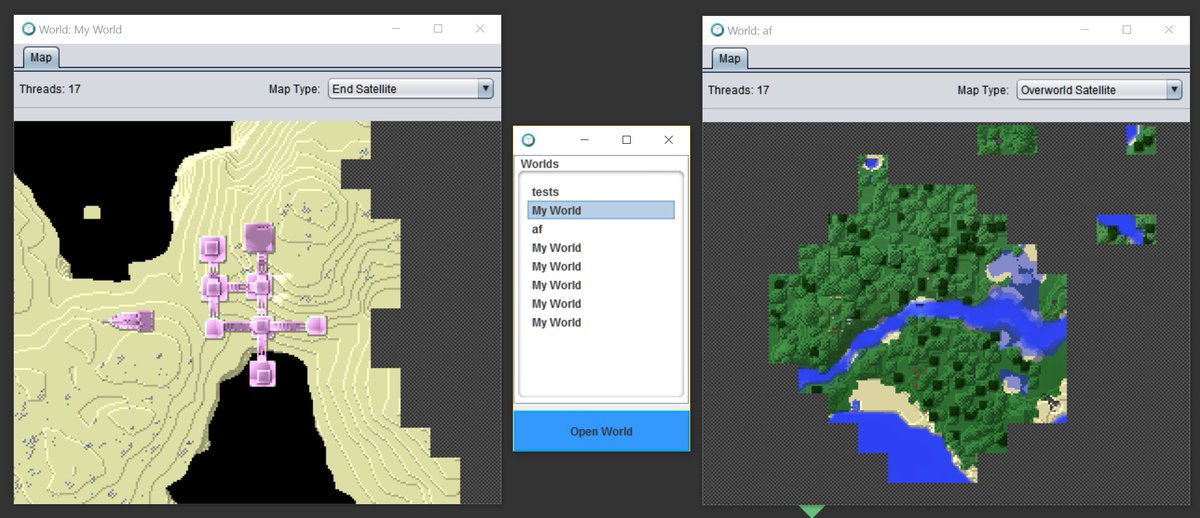This screenshot has width=1200, height=518.
Task: Maximize the World: af window
Action: click(x=1127, y=29)
